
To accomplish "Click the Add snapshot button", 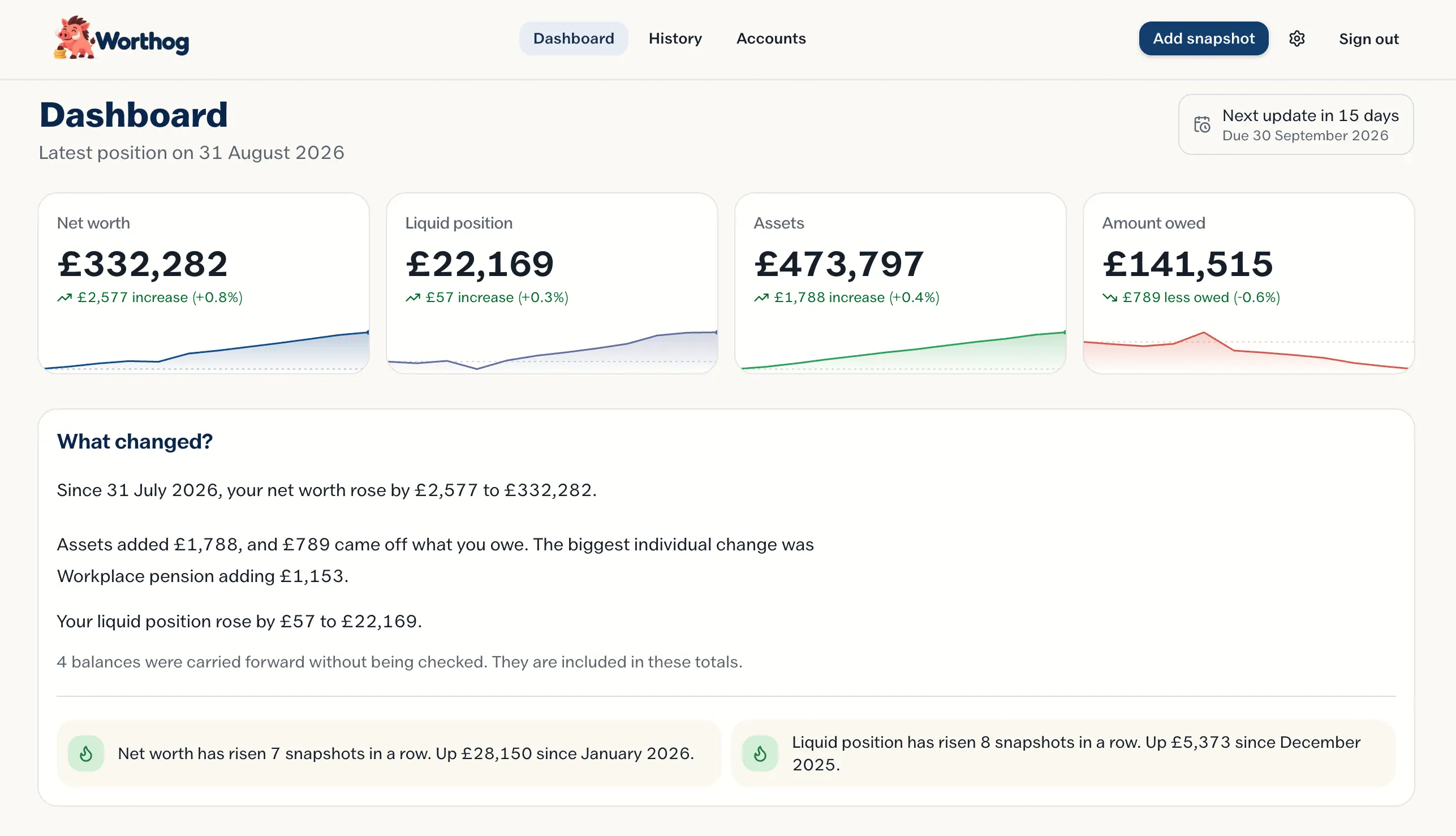I will pyautogui.click(x=1203, y=38).
